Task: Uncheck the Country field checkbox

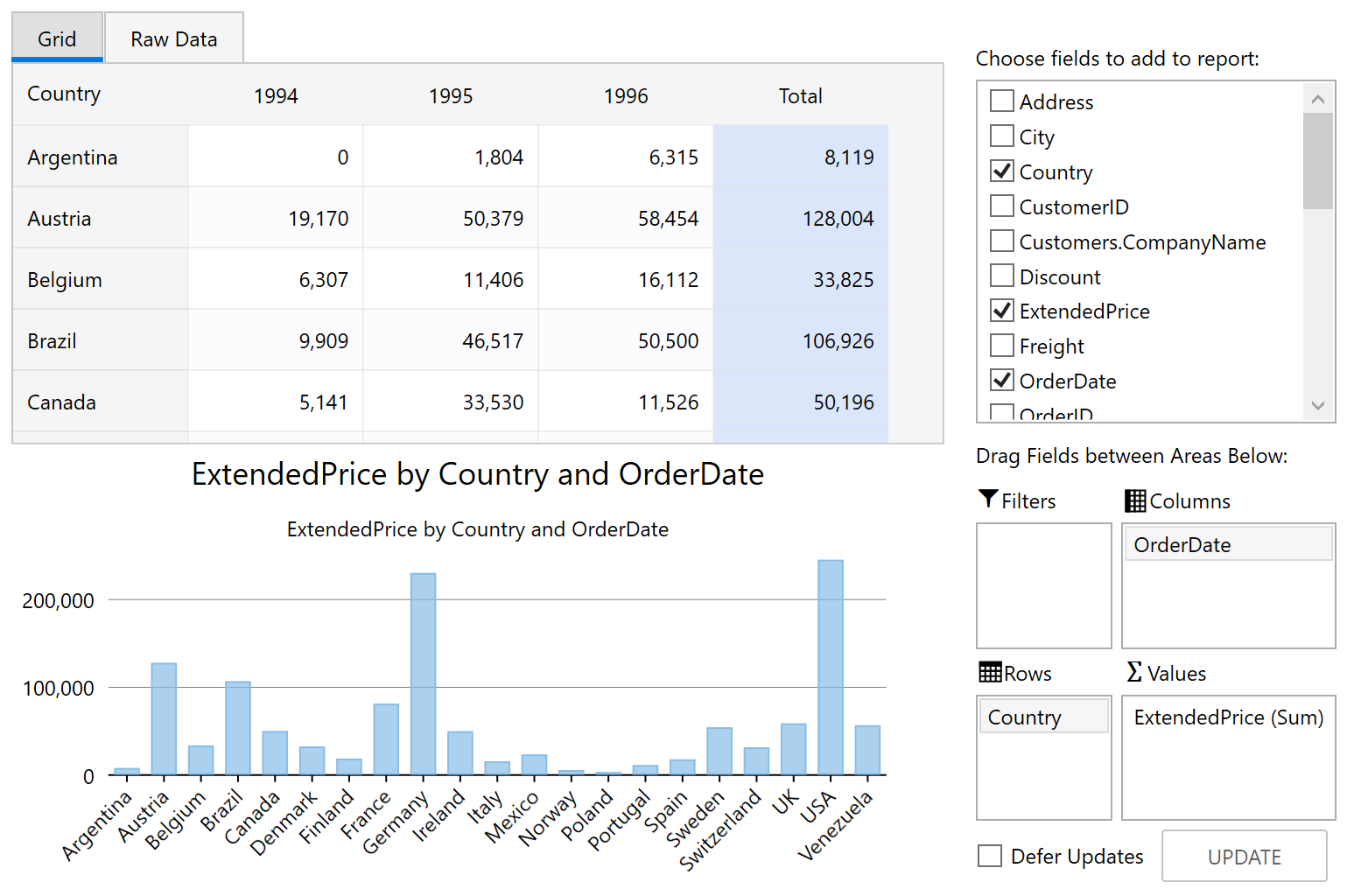Action: [x=1002, y=171]
